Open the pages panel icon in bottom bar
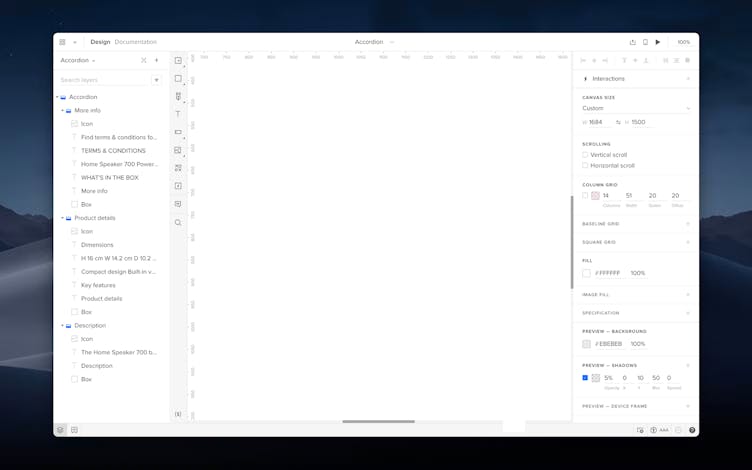 (x=74, y=430)
